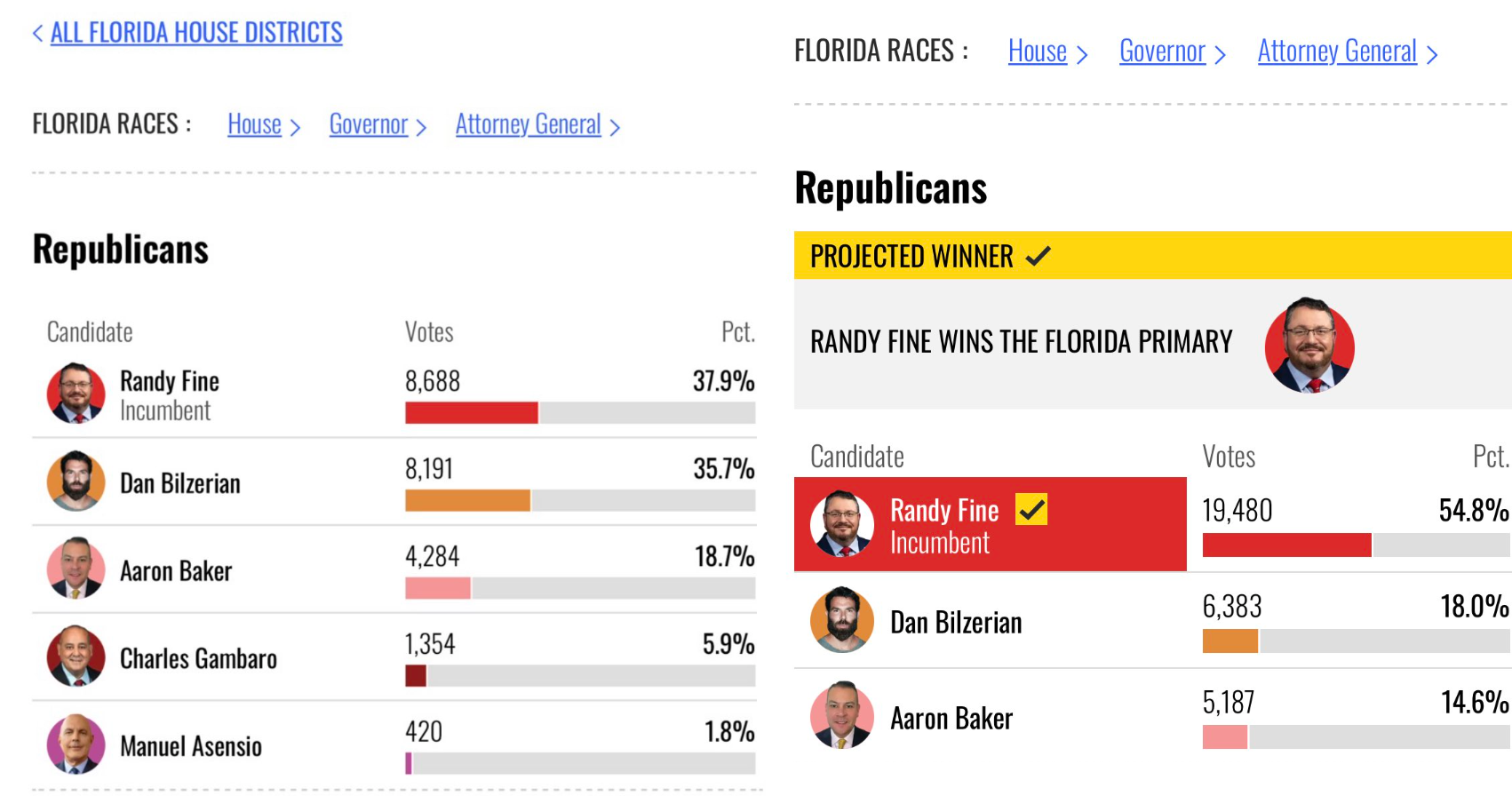Click Aaron Baker's avatar in left table
Image resolution: width=1512 pixels, height=796 pixels.
pos(76,568)
